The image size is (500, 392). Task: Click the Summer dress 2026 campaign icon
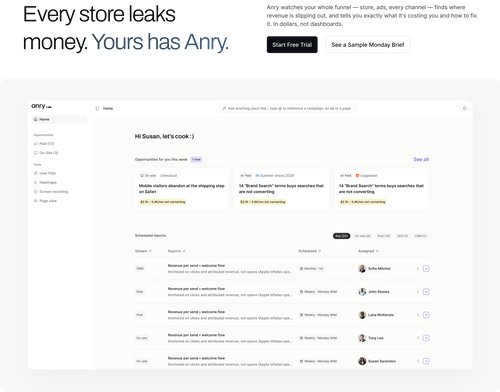click(257, 176)
